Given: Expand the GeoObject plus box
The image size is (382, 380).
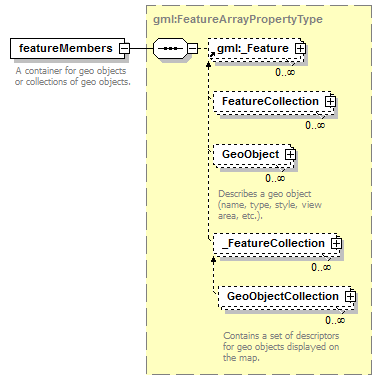Looking at the screenshot, I should point(290,154).
